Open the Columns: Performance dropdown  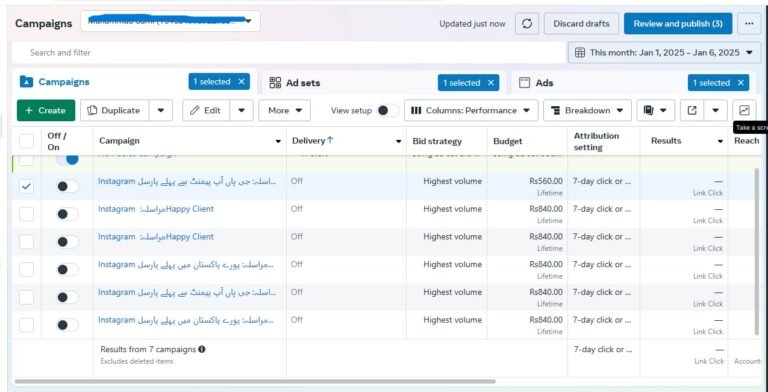coord(471,110)
